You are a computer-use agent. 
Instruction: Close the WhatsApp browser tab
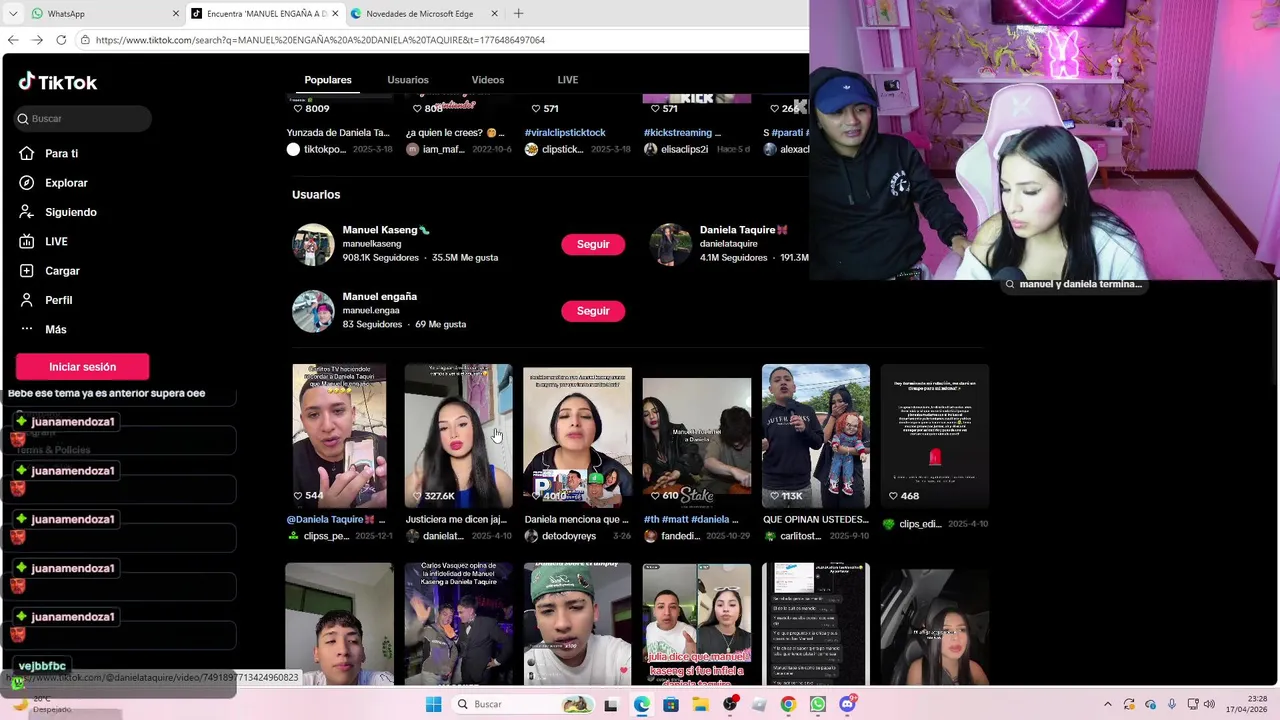tap(176, 14)
